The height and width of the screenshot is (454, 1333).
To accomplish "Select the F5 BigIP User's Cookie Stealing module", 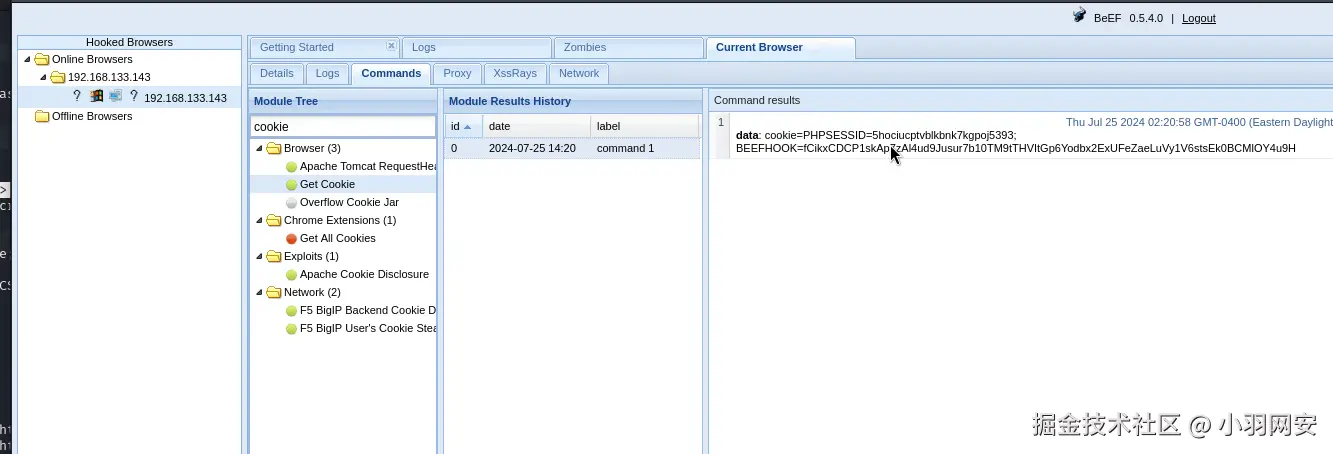I will (x=368, y=328).
